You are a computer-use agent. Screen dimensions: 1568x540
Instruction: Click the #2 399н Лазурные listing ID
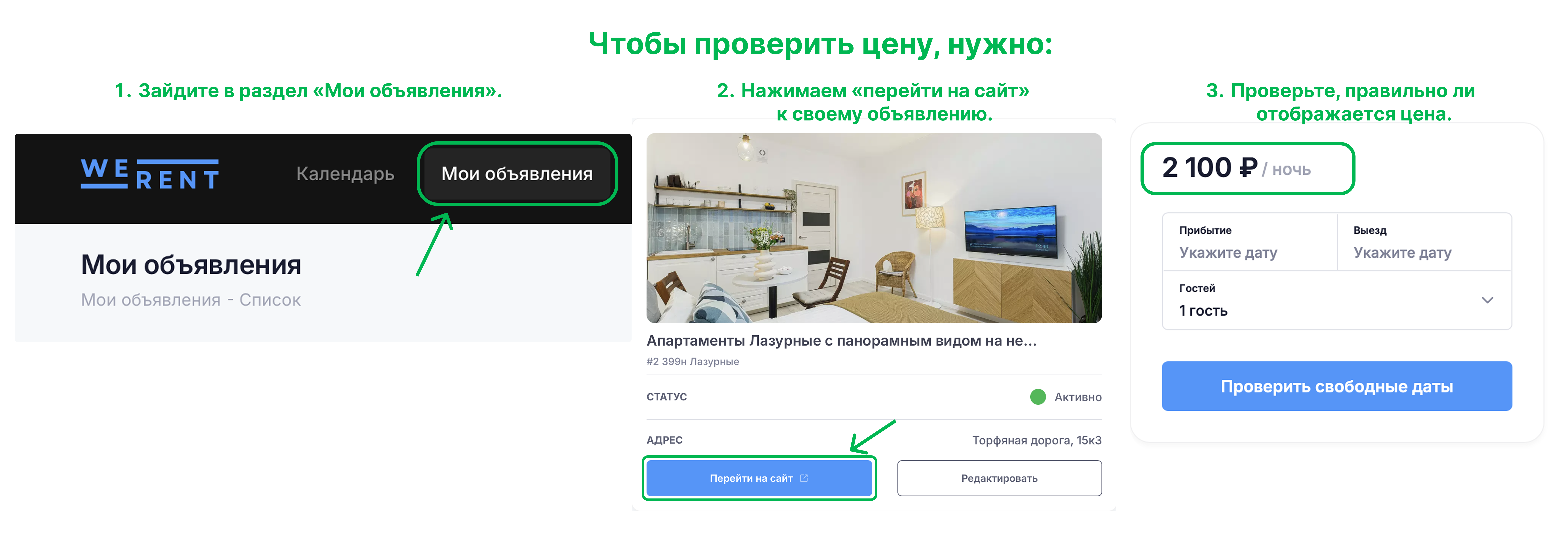(x=693, y=361)
